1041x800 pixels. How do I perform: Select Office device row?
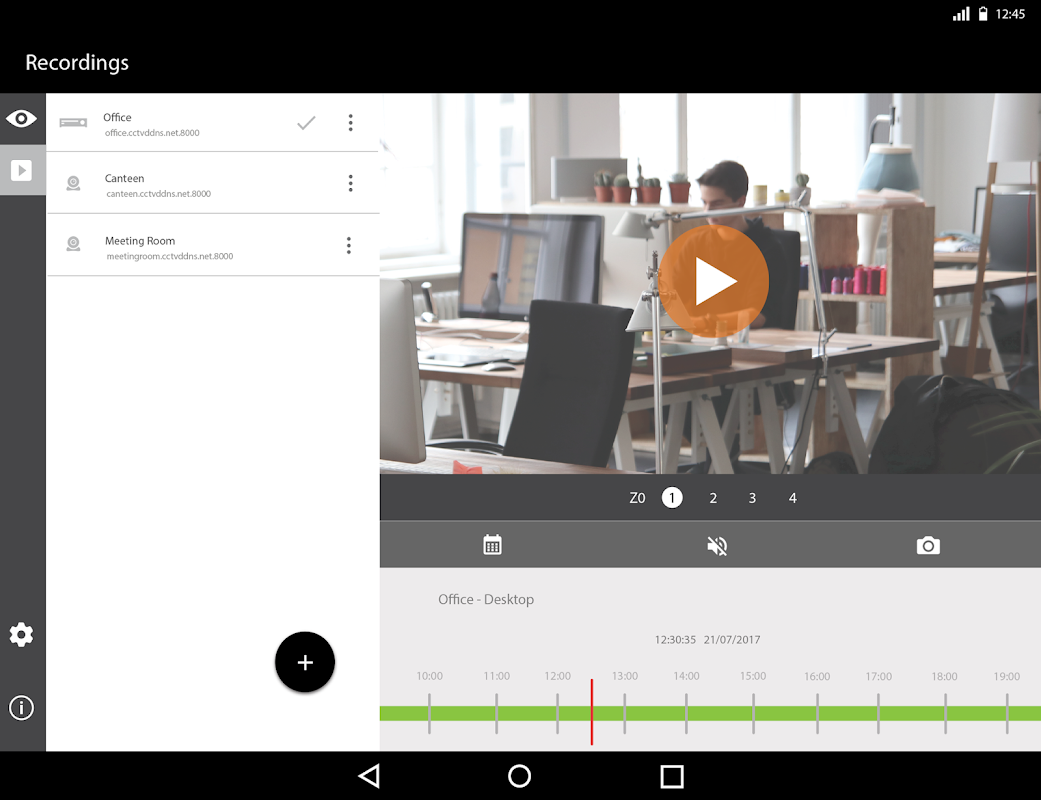(212, 122)
